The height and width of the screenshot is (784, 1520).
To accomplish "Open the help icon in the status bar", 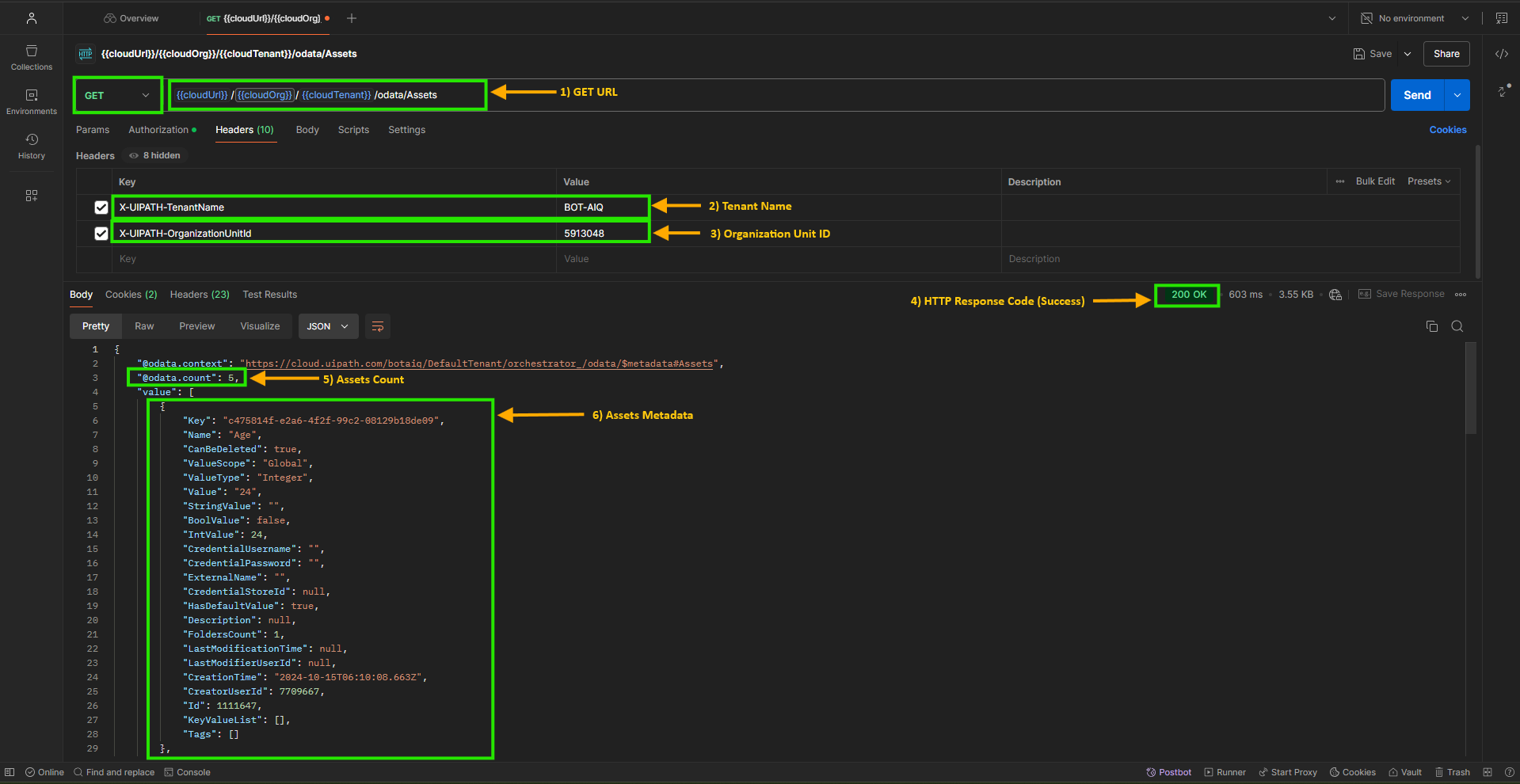I will (1510, 772).
